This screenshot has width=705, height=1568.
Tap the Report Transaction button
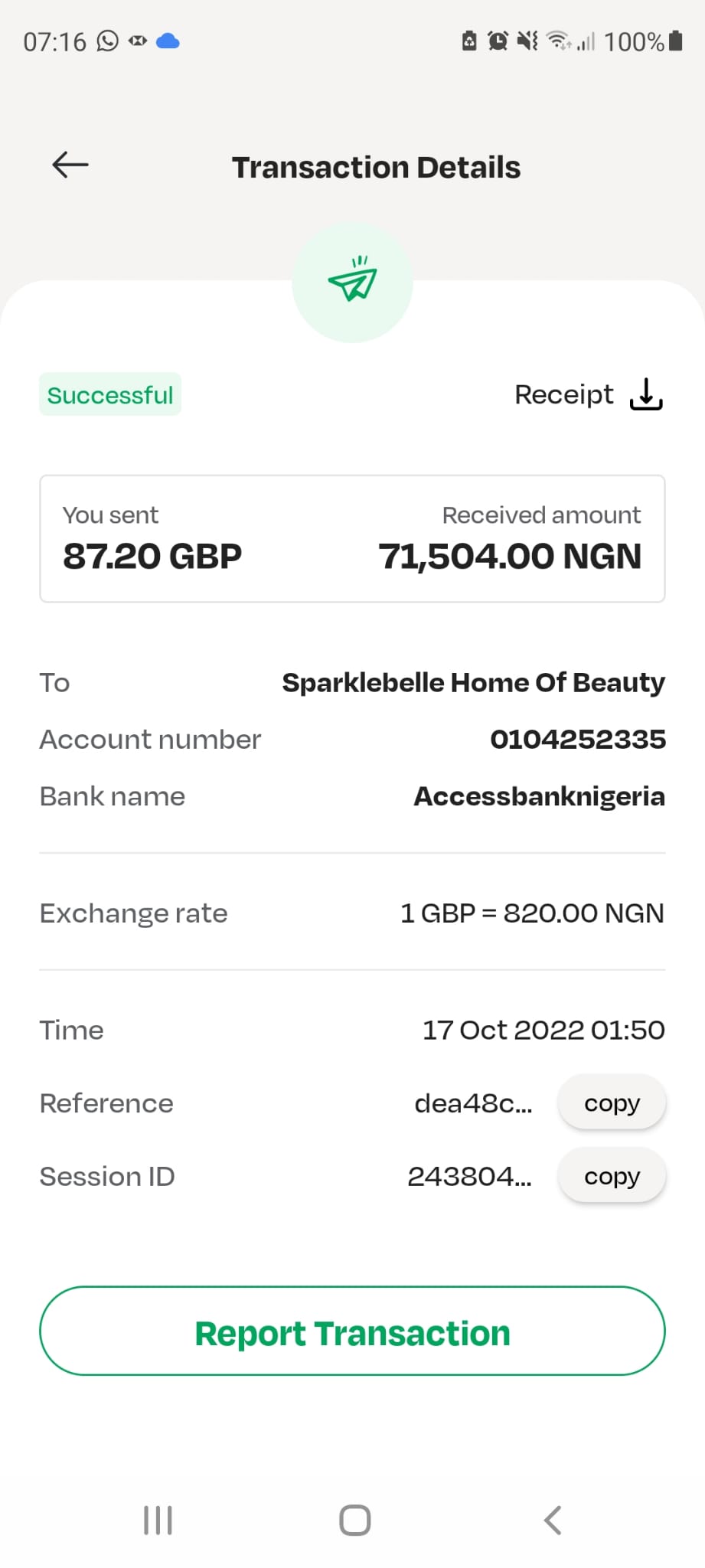[x=352, y=1331]
